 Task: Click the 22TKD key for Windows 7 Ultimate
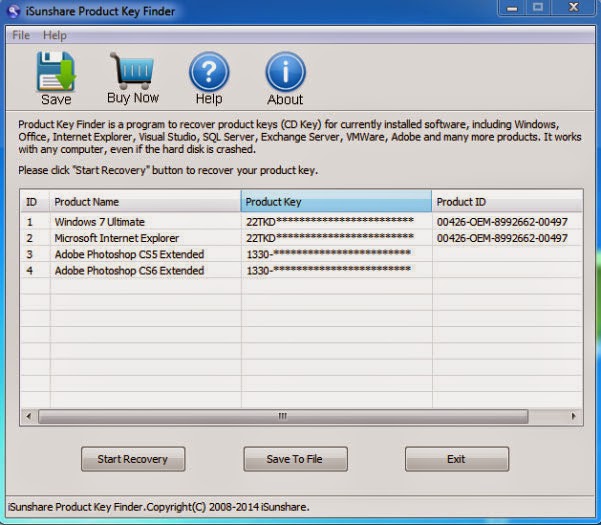pos(330,221)
